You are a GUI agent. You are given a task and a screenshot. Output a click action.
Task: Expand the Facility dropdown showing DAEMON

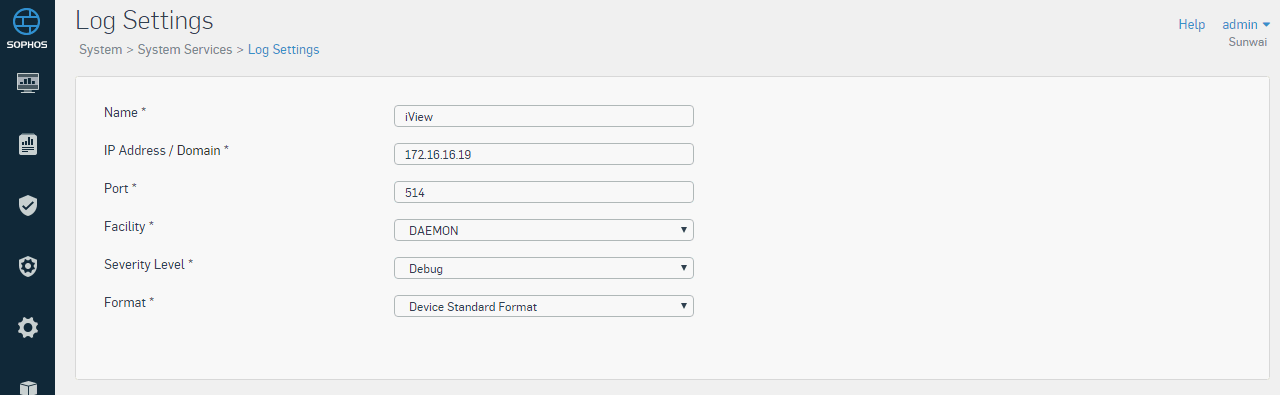pyautogui.click(x=544, y=230)
